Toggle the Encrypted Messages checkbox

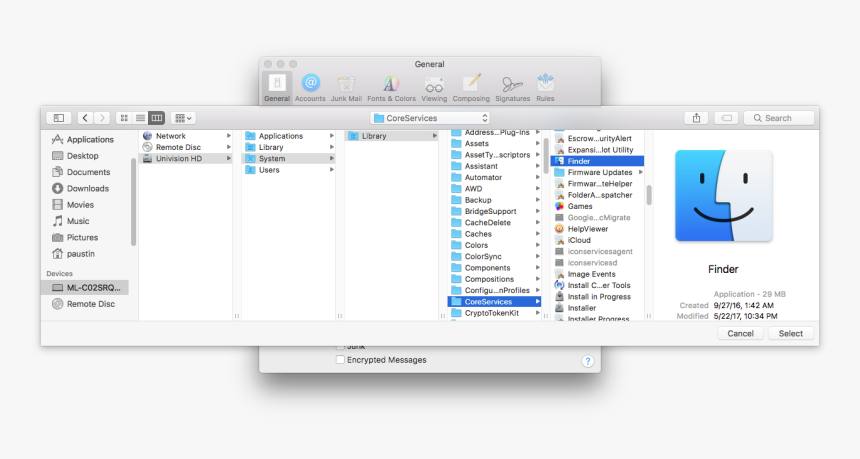pos(340,360)
